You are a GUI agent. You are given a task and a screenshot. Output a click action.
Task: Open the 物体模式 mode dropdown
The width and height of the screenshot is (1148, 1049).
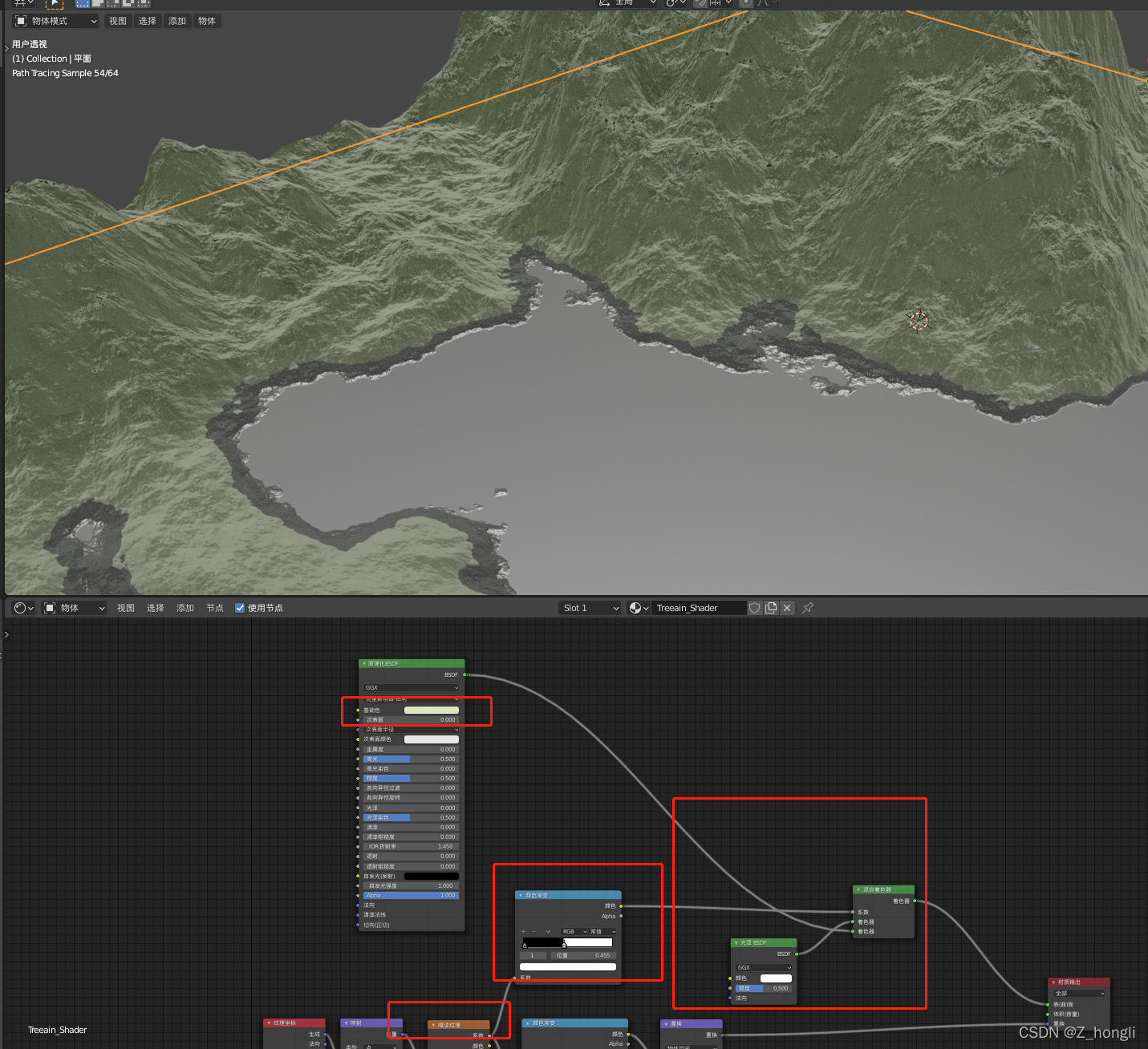point(56,21)
